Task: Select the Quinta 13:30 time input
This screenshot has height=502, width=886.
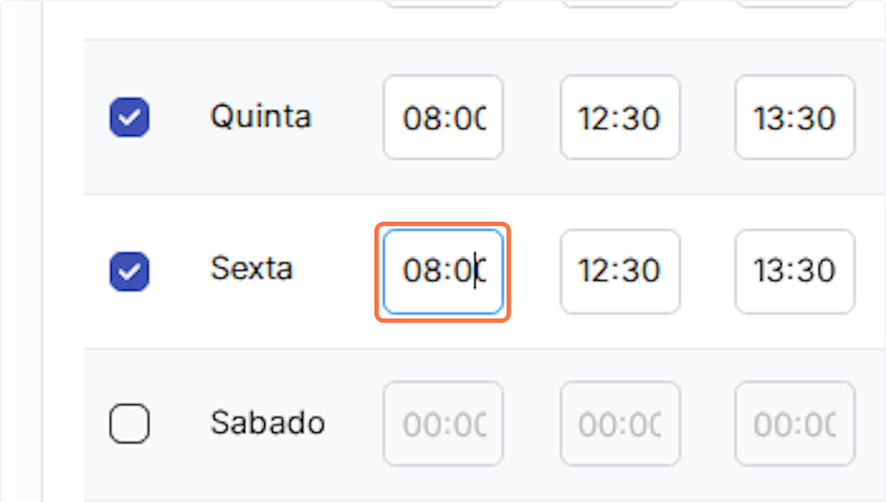Action: (x=794, y=118)
